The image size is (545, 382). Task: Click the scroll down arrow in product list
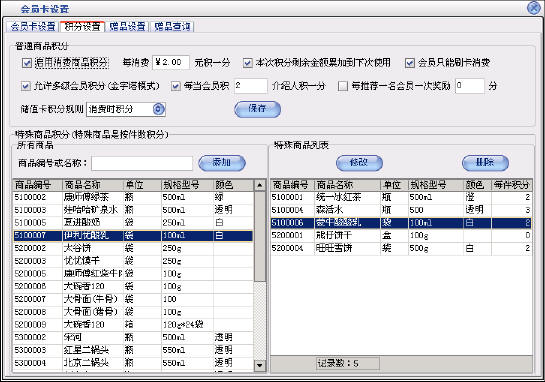(260, 365)
